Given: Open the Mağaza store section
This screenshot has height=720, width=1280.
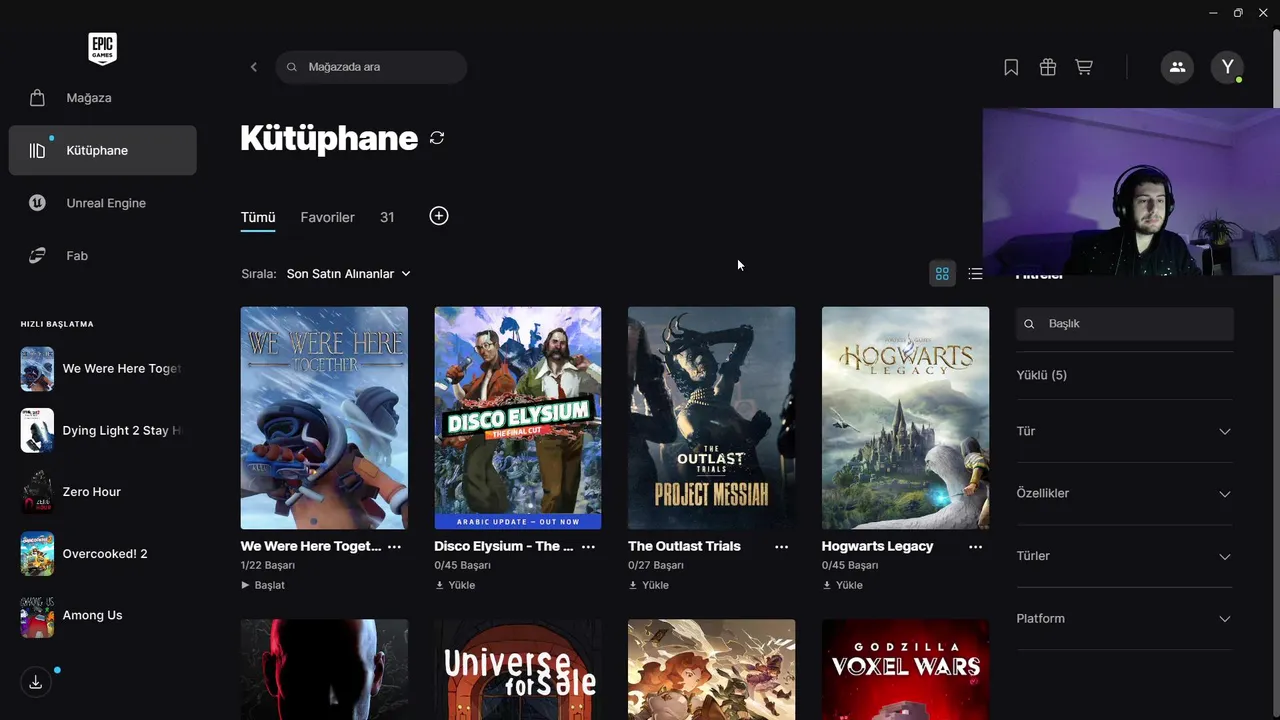Looking at the screenshot, I should (102, 98).
